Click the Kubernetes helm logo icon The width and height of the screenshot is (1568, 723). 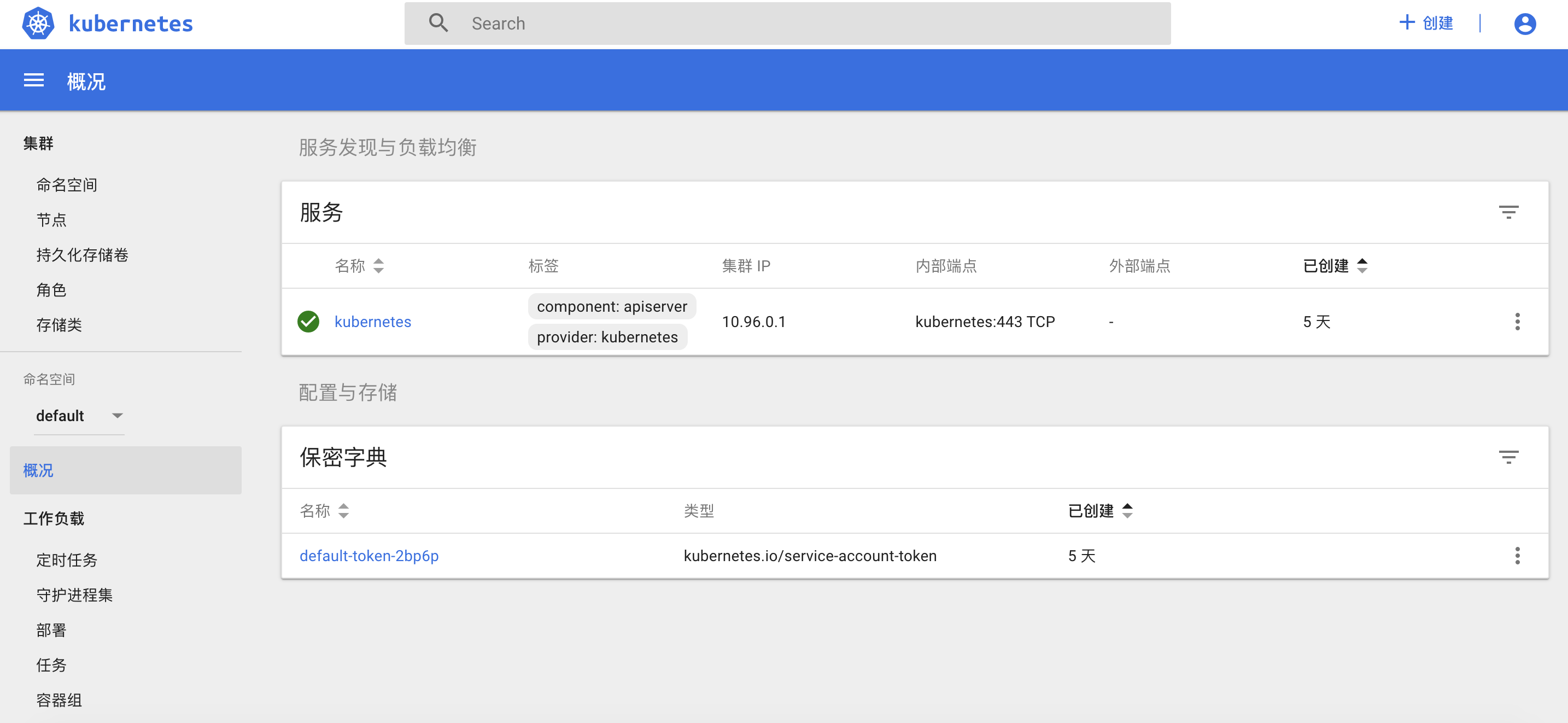click(38, 23)
